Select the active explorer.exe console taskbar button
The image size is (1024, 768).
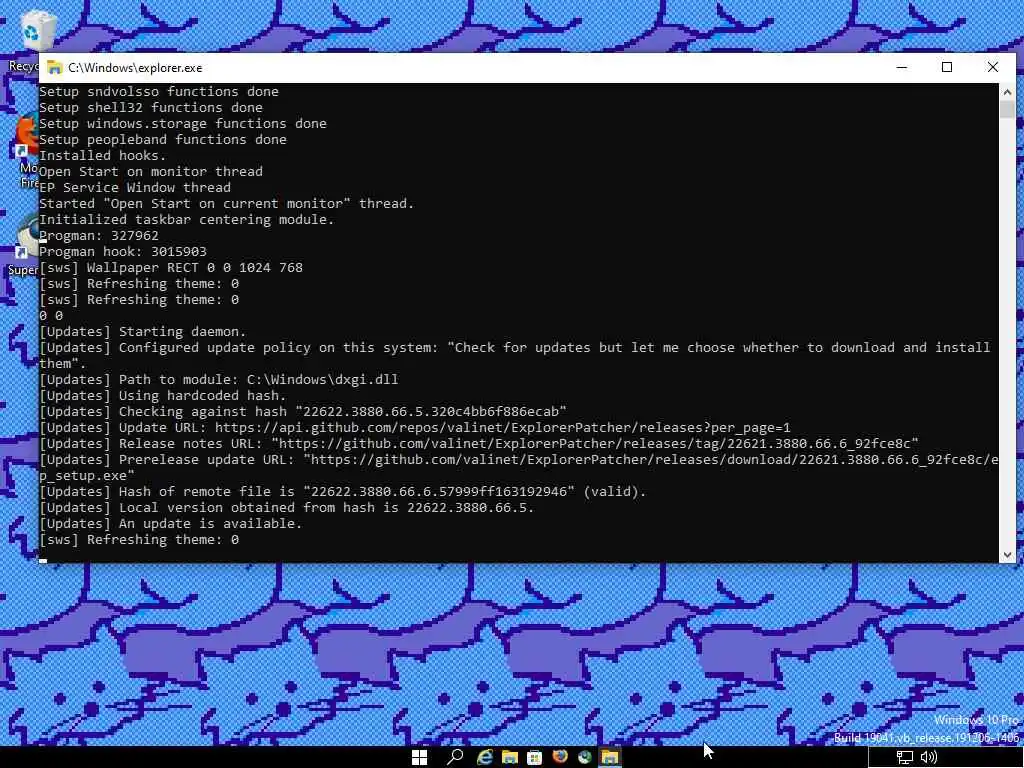point(610,757)
